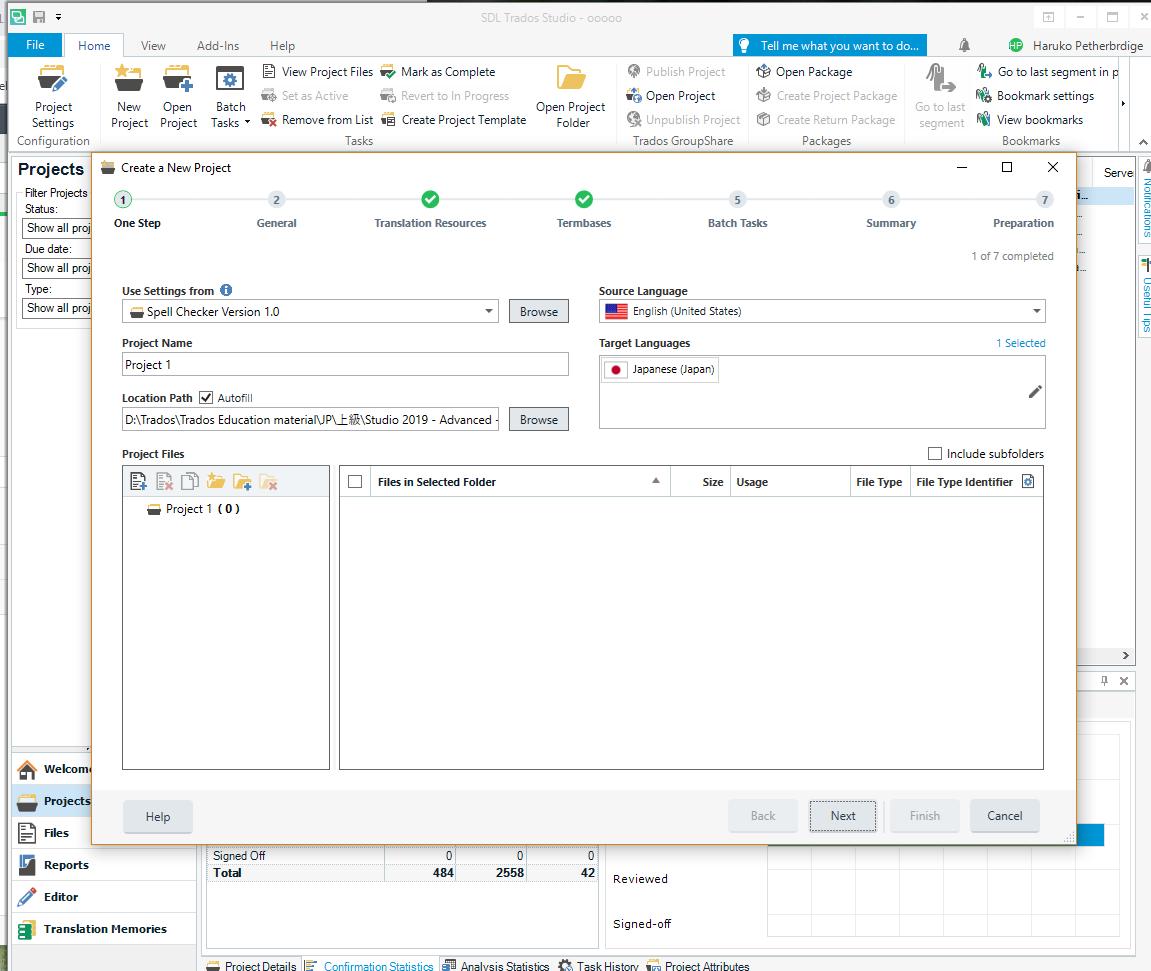Screen dimensions: 1151x971
Task: Check the select-all files header checkbox
Action: [355, 482]
